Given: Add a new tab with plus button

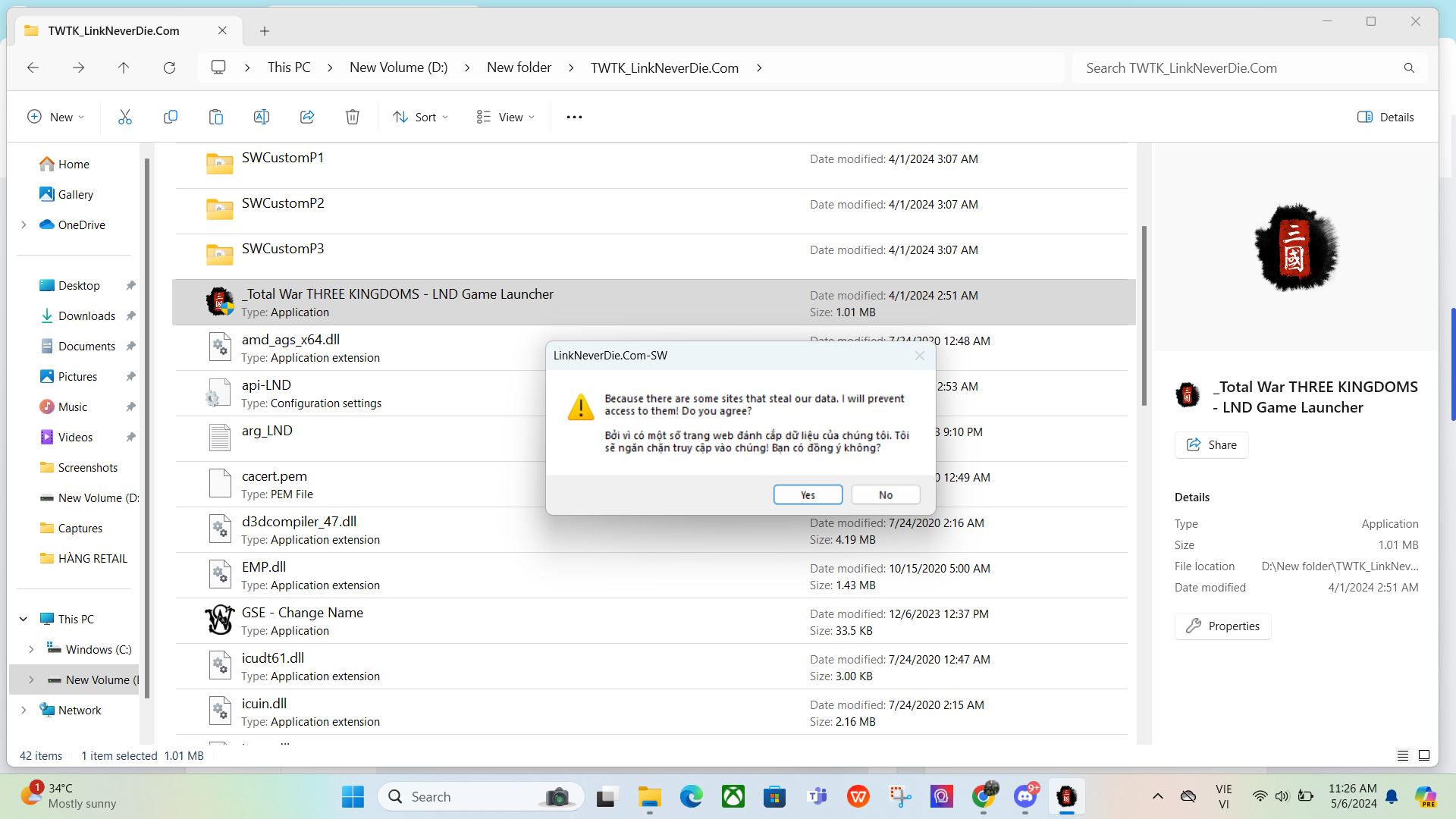Looking at the screenshot, I should coord(265,31).
